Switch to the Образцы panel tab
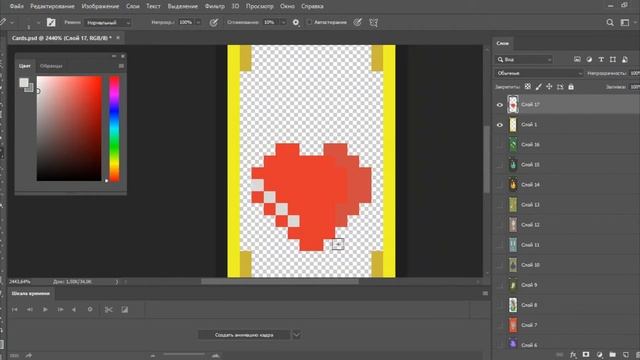Viewport: 640px width, 360px height. (51, 66)
